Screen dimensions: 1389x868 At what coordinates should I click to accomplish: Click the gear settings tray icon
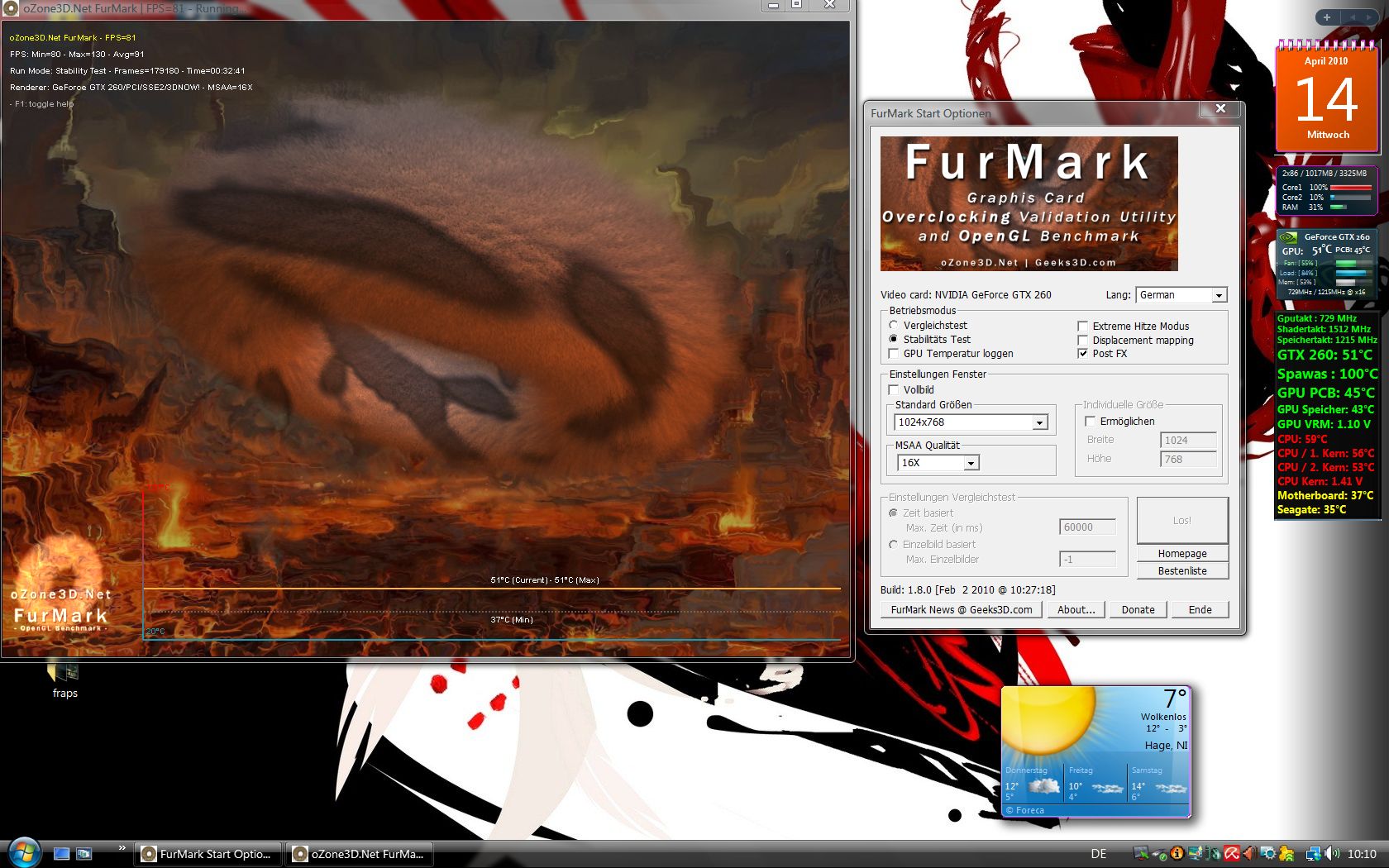[x=1268, y=853]
